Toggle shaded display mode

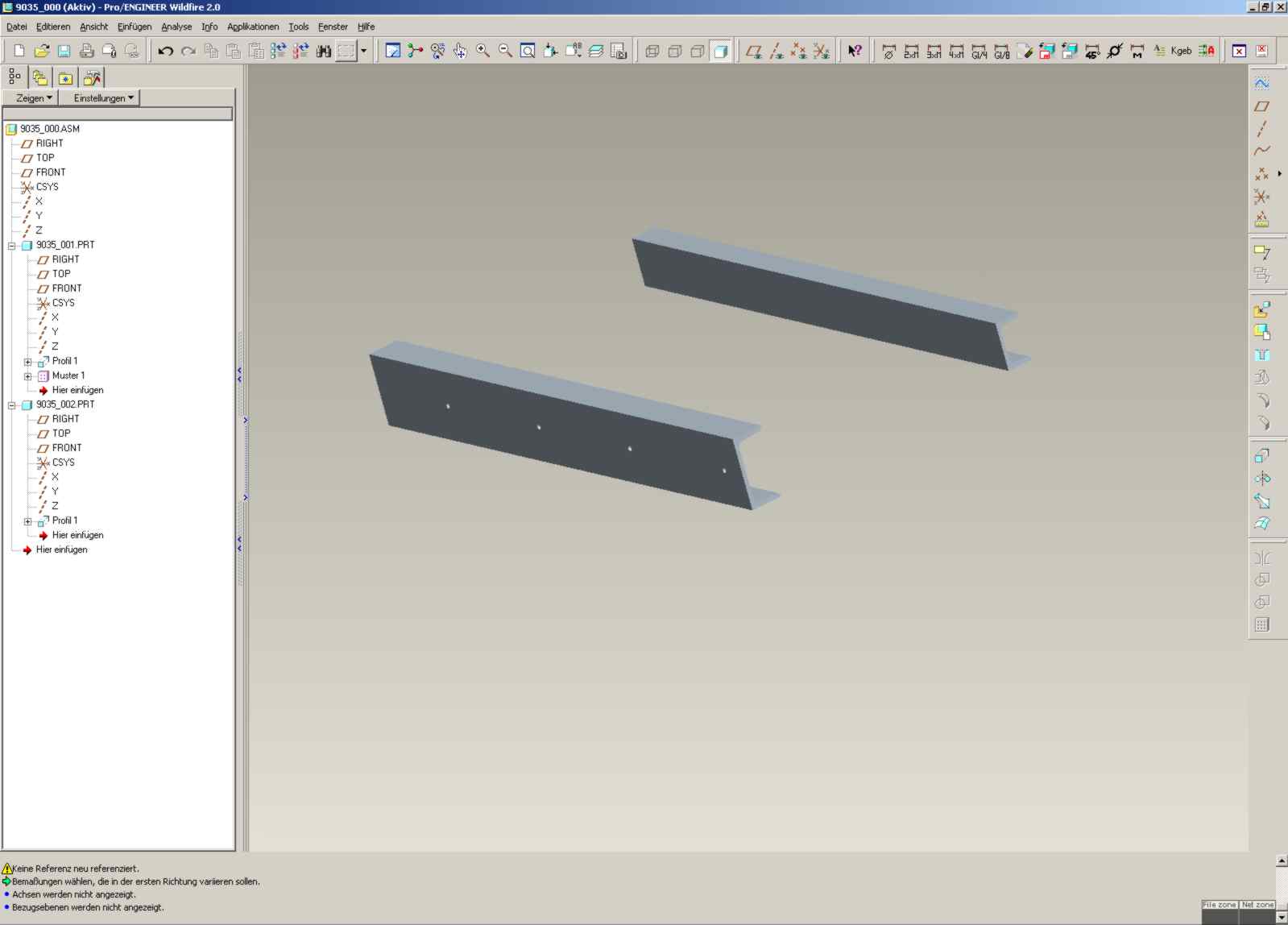click(x=721, y=52)
